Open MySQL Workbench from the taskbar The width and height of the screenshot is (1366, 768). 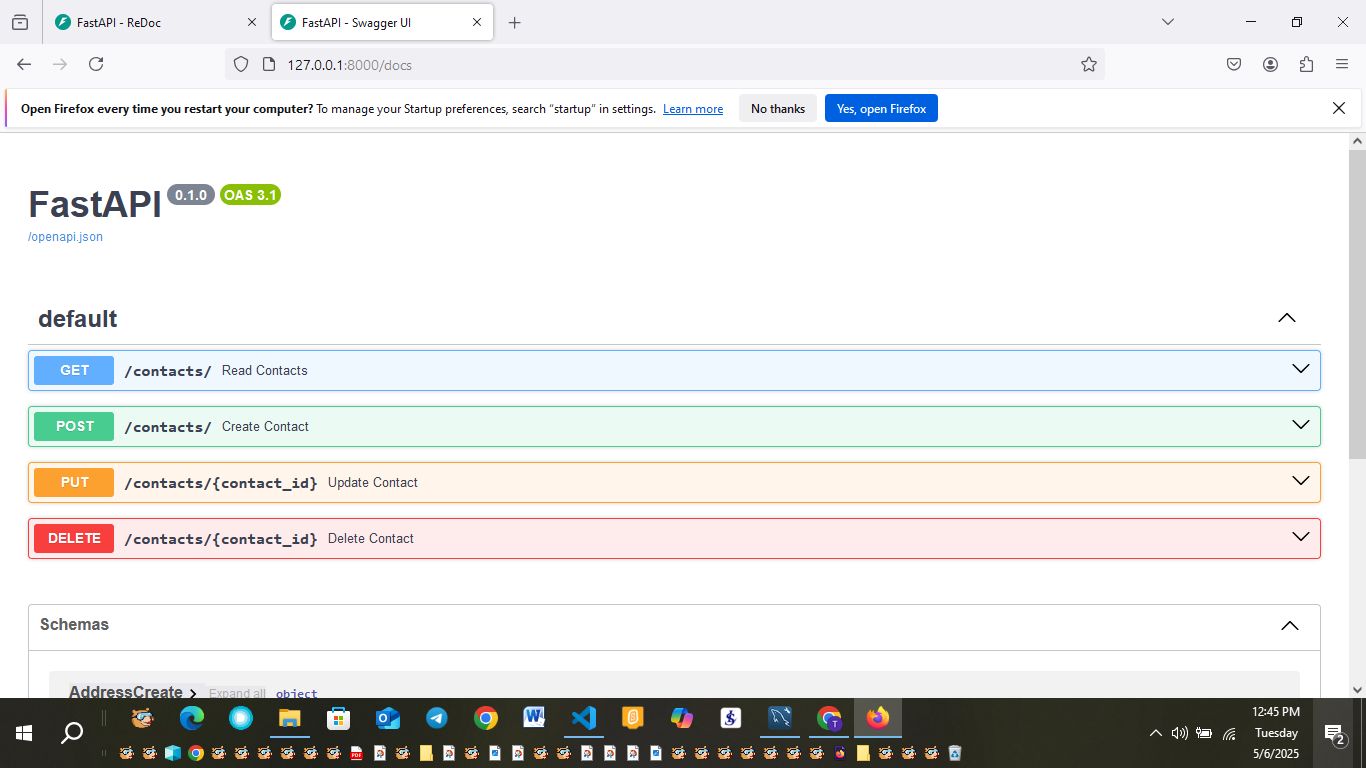click(779, 718)
